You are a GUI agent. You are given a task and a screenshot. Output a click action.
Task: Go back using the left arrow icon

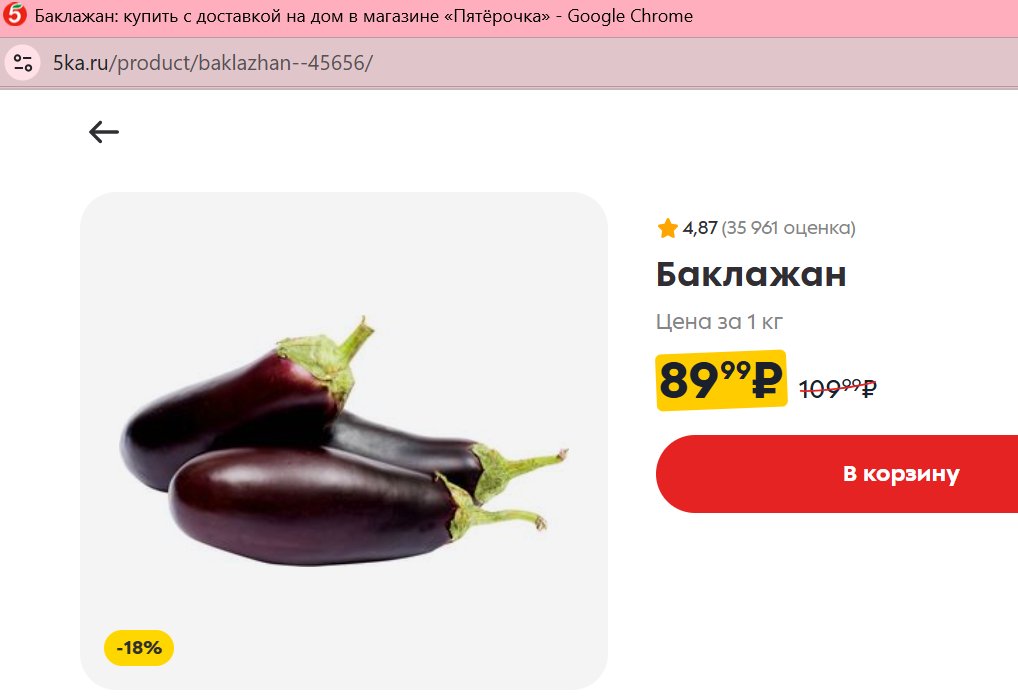point(104,132)
